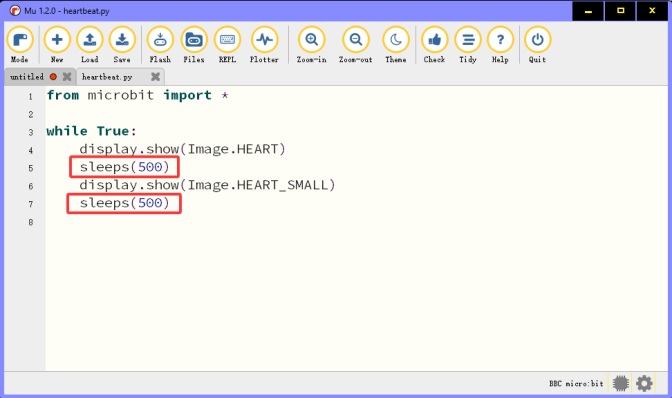
Task: Maximize the Mu window
Action: pyautogui.click(x=620, y=11)
